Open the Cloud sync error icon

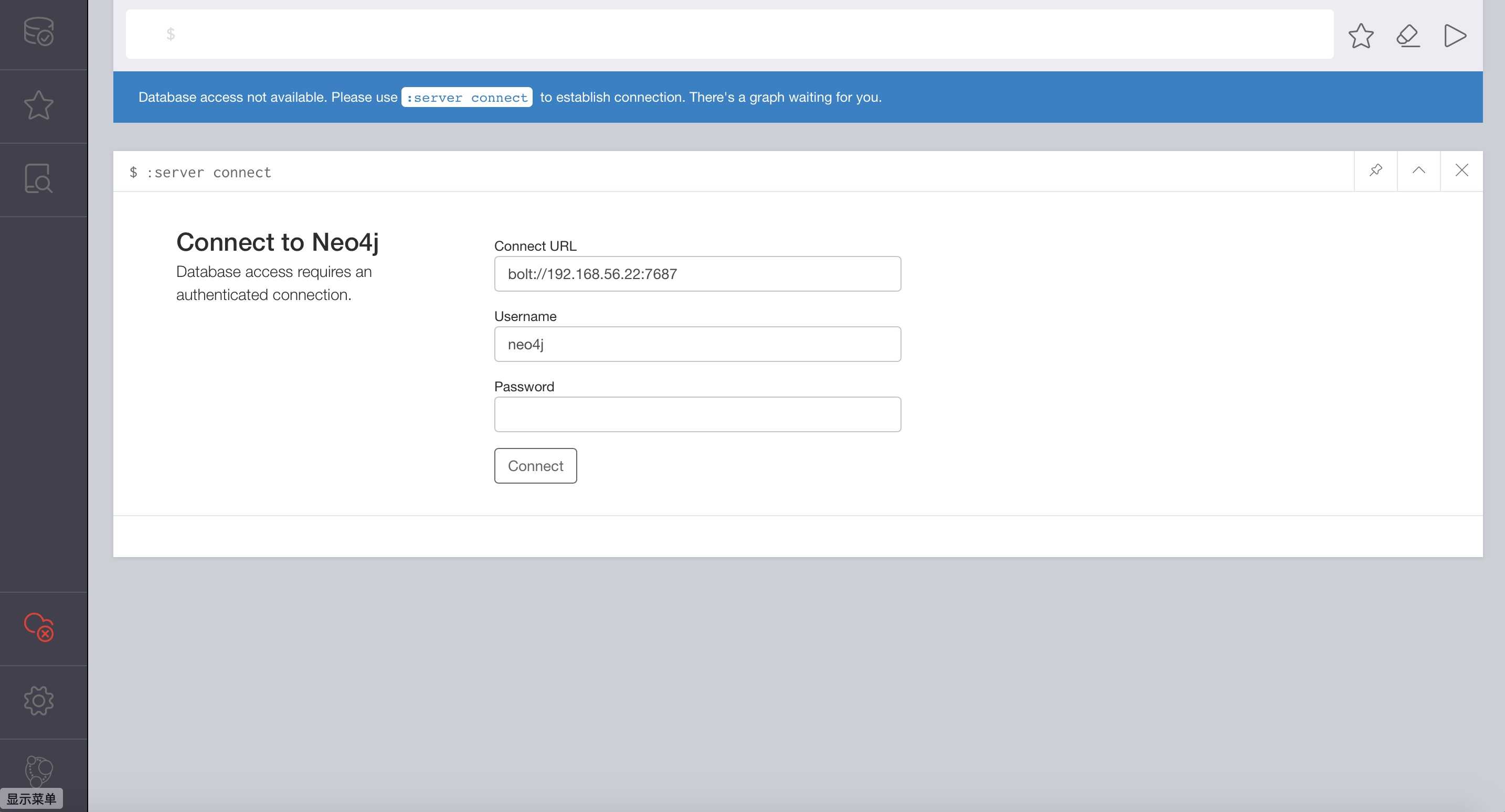[x=38, y=627]
